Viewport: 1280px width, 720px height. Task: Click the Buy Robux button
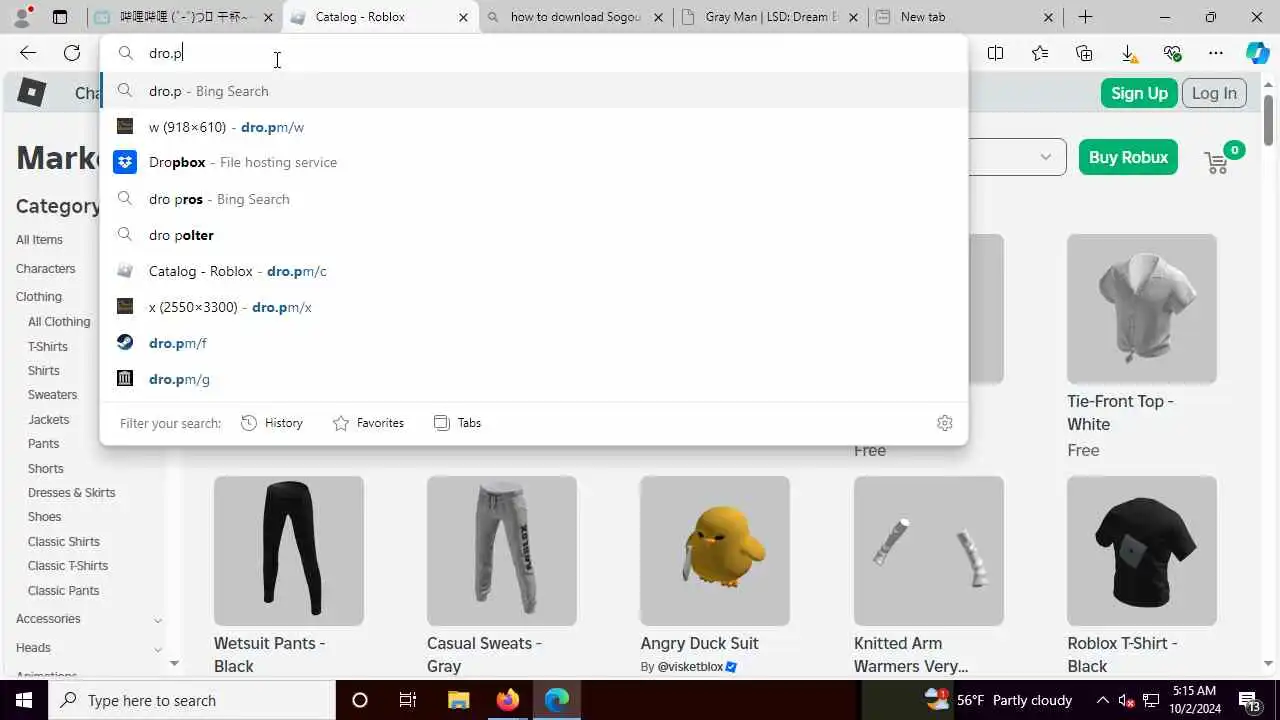[1129, 157]
